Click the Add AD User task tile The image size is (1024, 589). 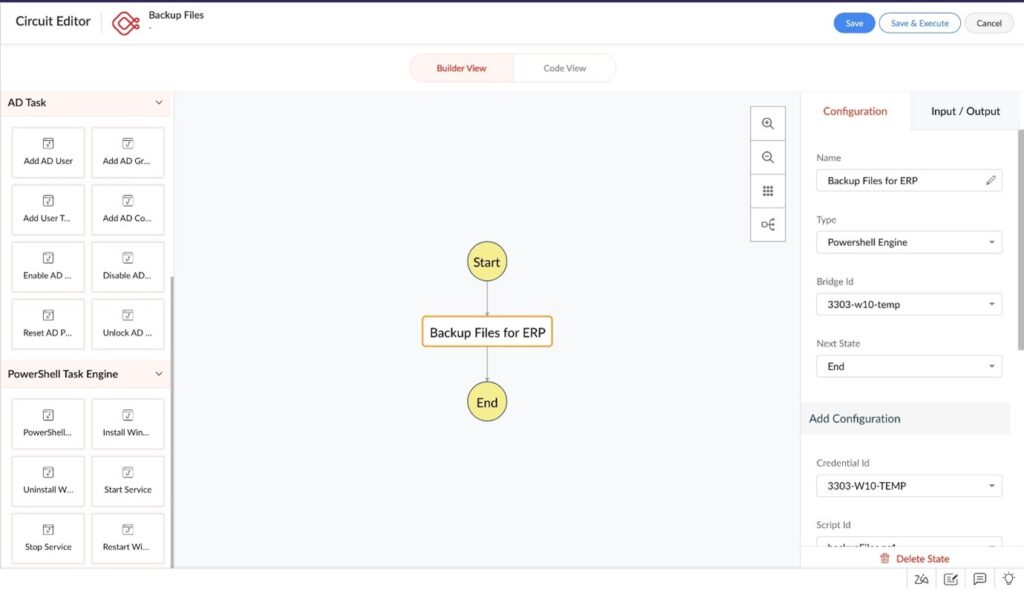48,152
